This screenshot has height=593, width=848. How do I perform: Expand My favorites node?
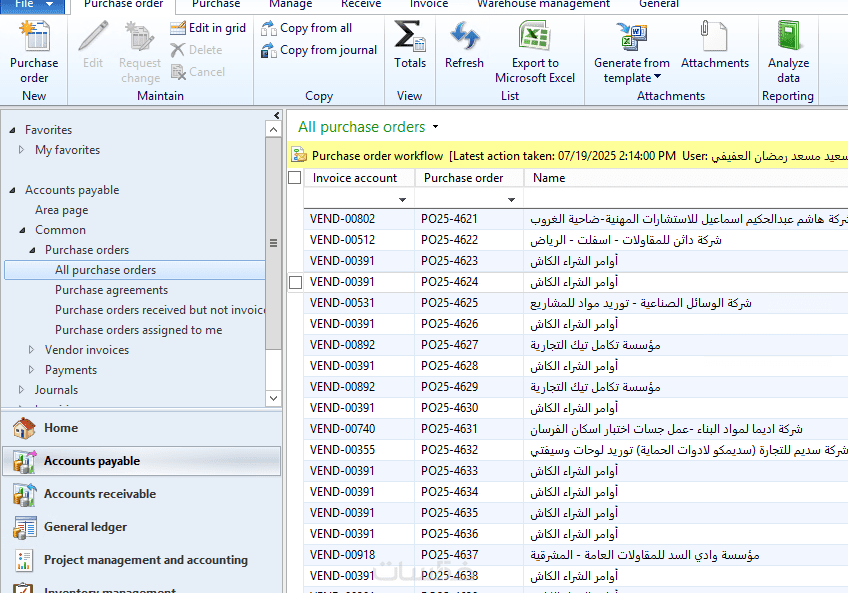(22, 150)
